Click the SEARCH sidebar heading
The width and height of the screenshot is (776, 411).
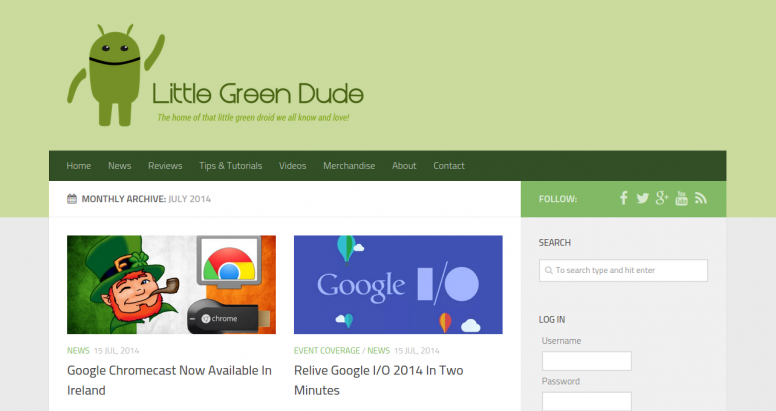pyautogui.click(x=555, y=243)
